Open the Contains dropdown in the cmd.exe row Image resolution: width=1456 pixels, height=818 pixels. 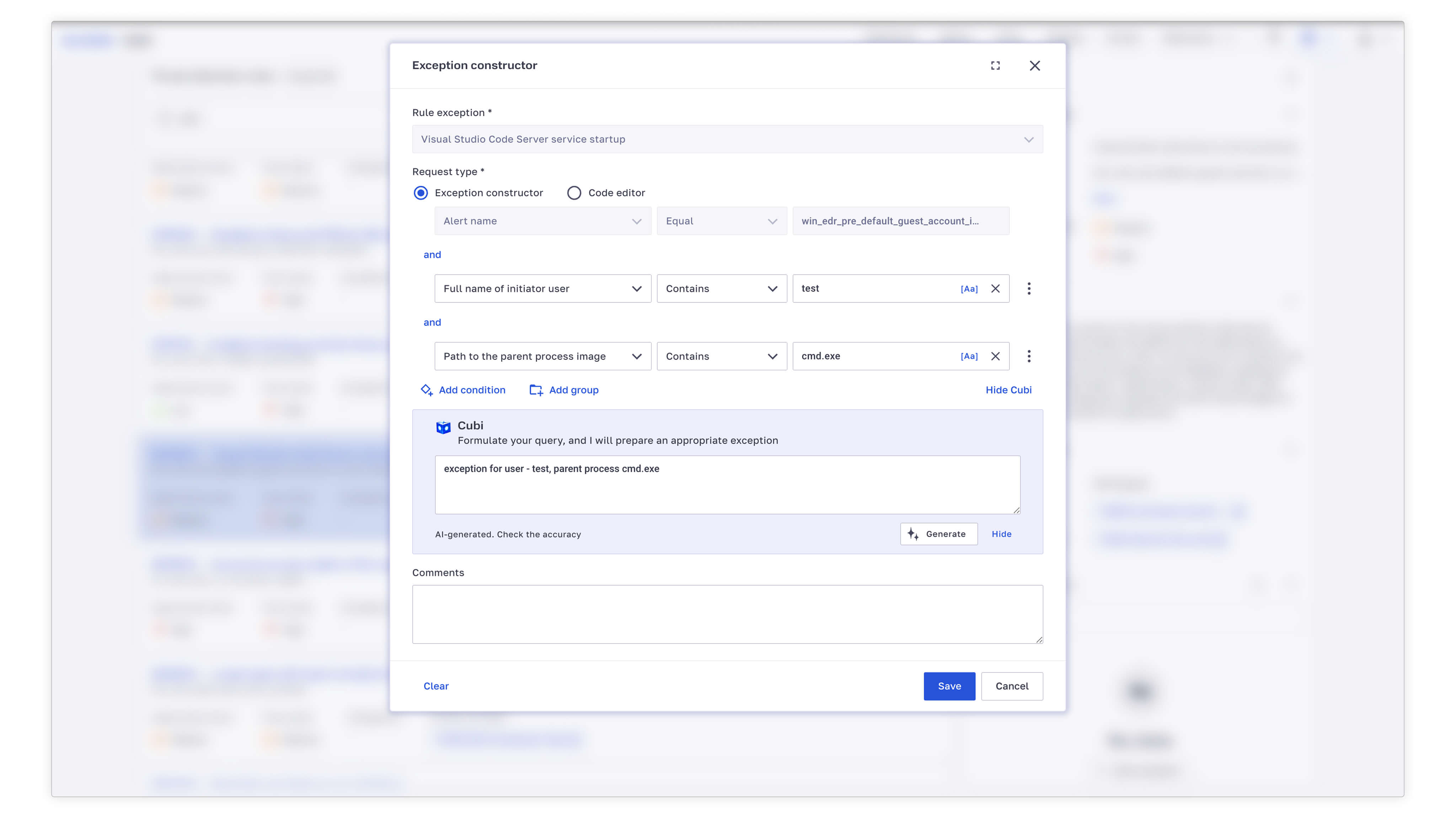(x=722, y=356)
